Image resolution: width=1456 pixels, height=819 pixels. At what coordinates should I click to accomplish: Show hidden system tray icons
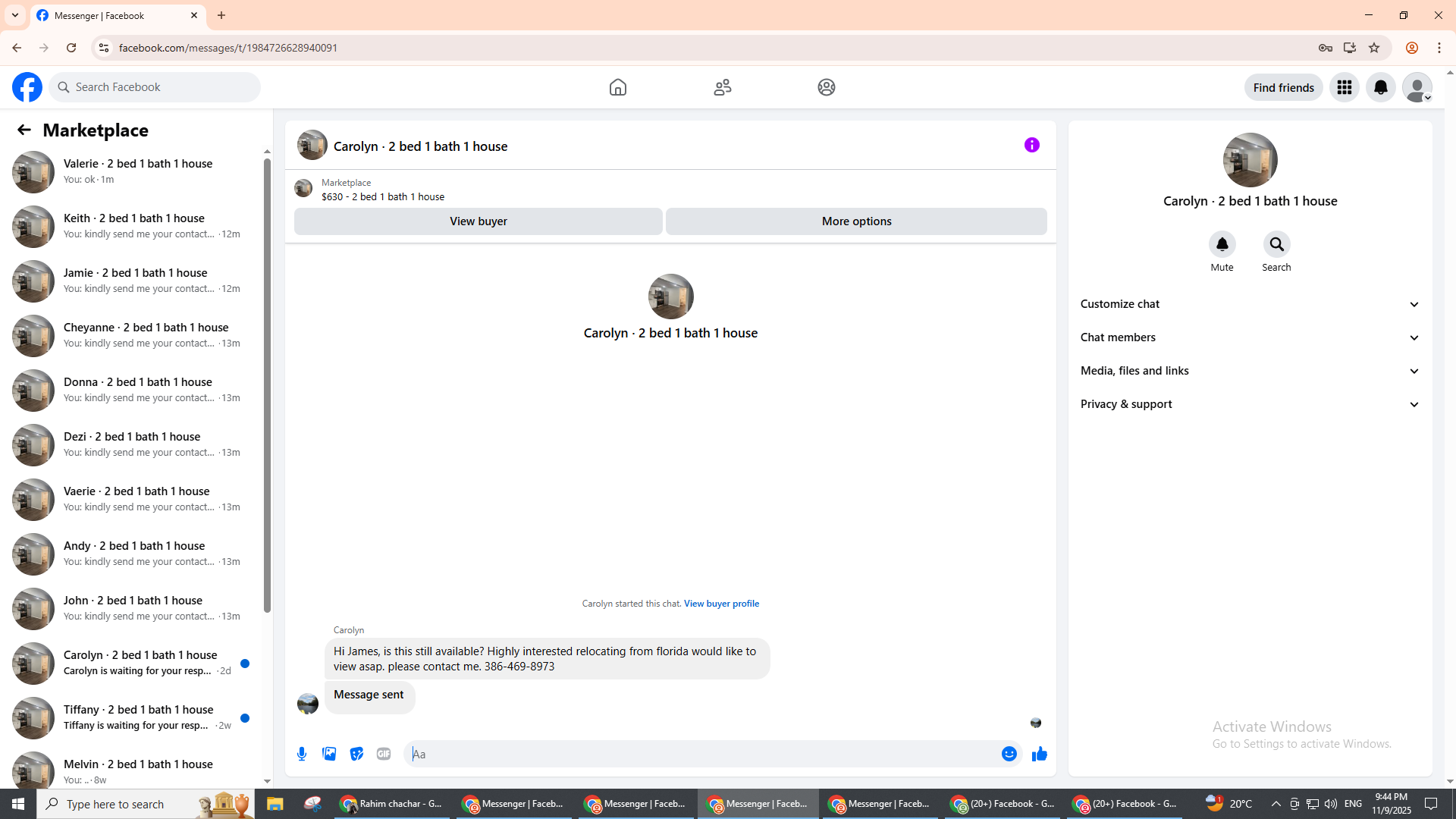(x=1276, y=804)
